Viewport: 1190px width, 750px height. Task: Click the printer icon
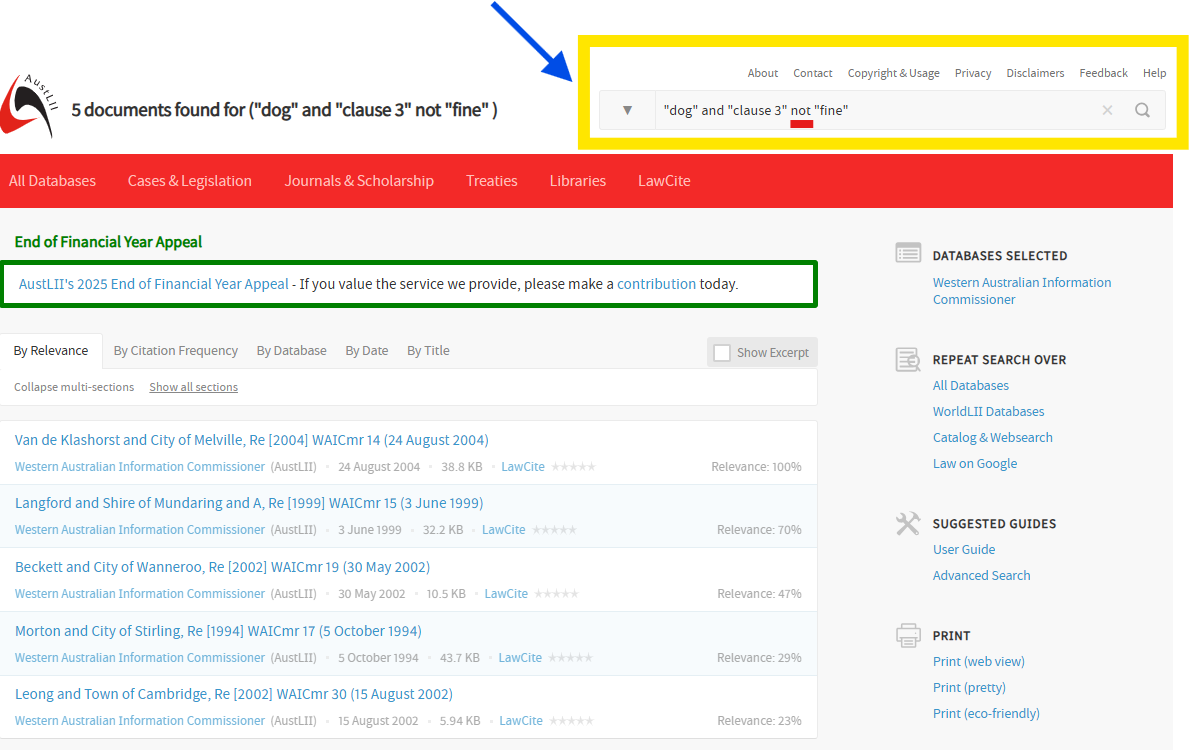coord(908,635)
